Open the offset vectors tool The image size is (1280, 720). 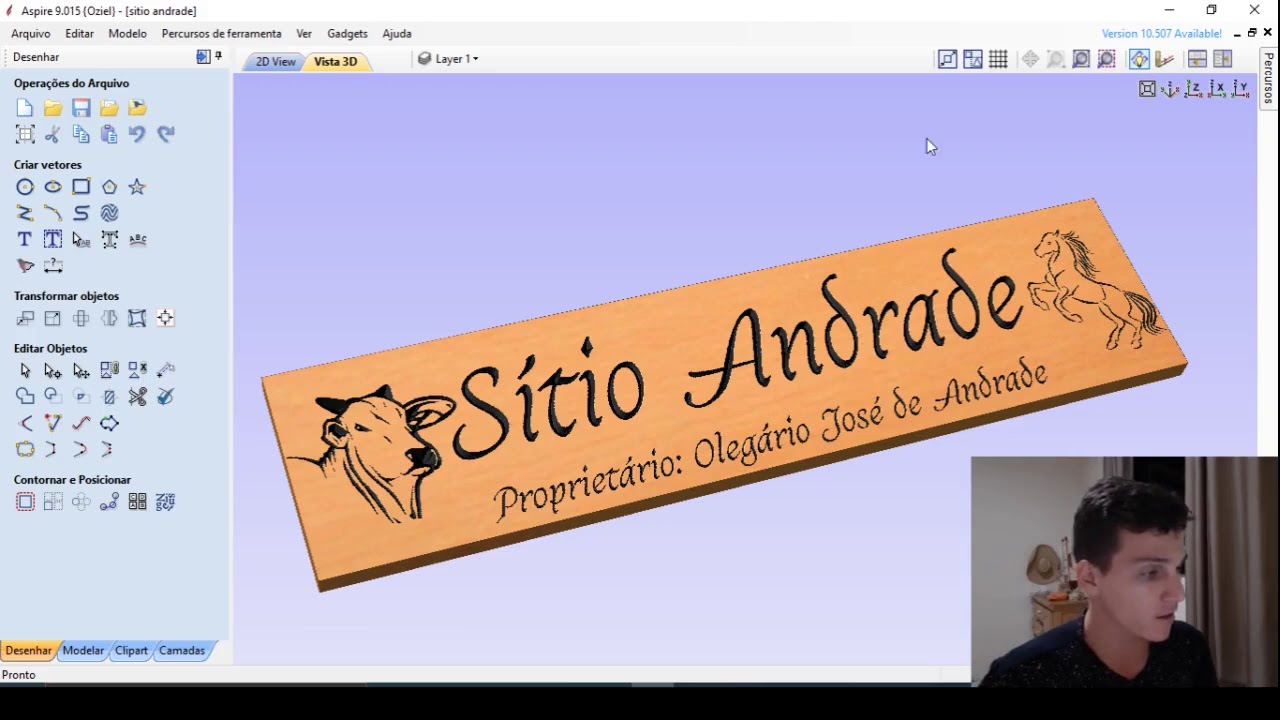[25, 502]
